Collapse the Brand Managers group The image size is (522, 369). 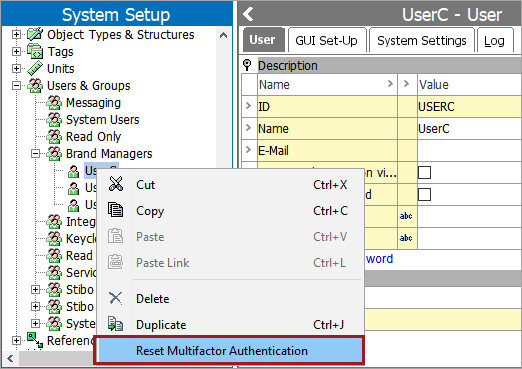tap(35, 154)
